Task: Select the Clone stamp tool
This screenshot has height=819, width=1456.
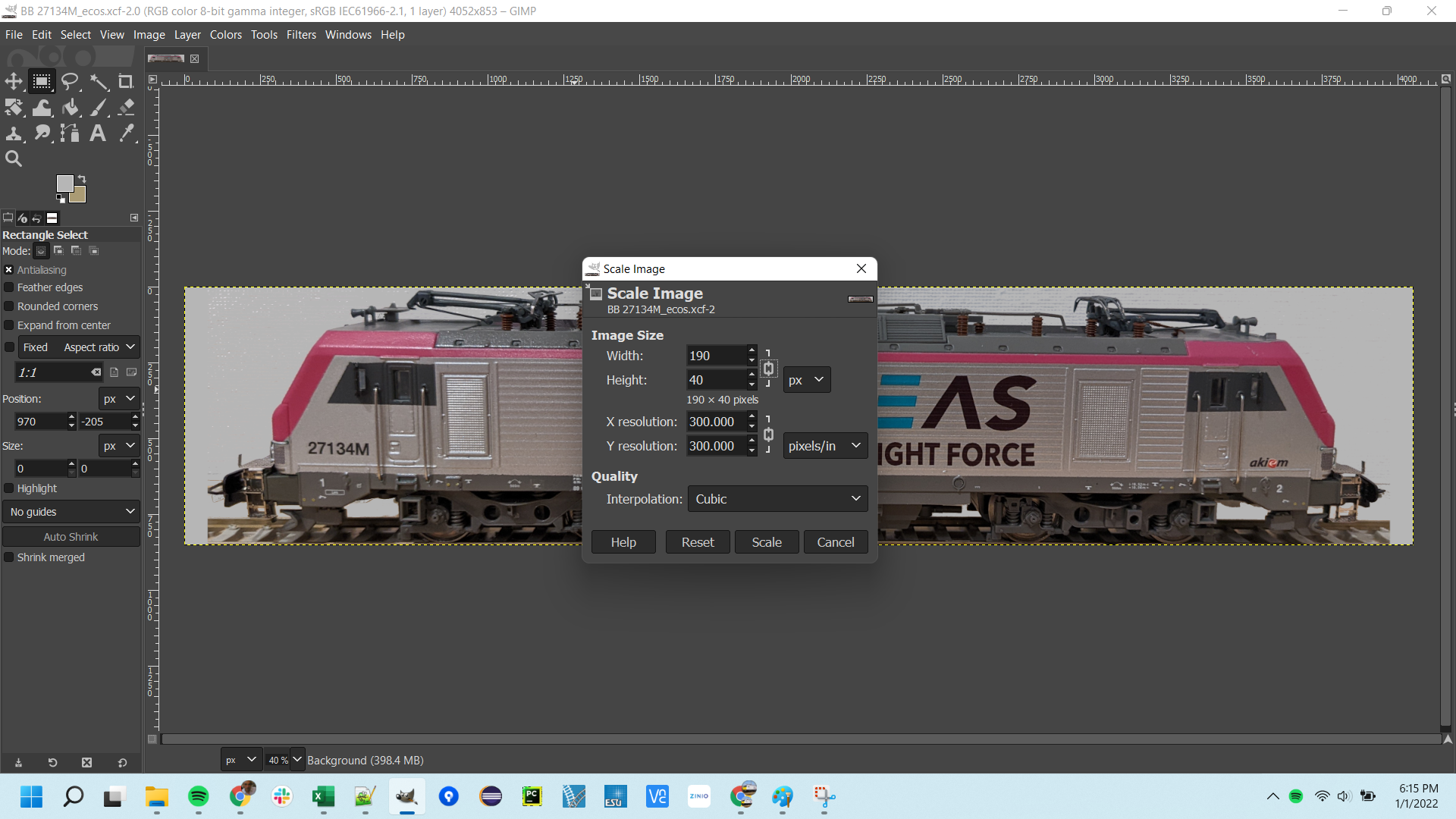Action: (14, 133)
